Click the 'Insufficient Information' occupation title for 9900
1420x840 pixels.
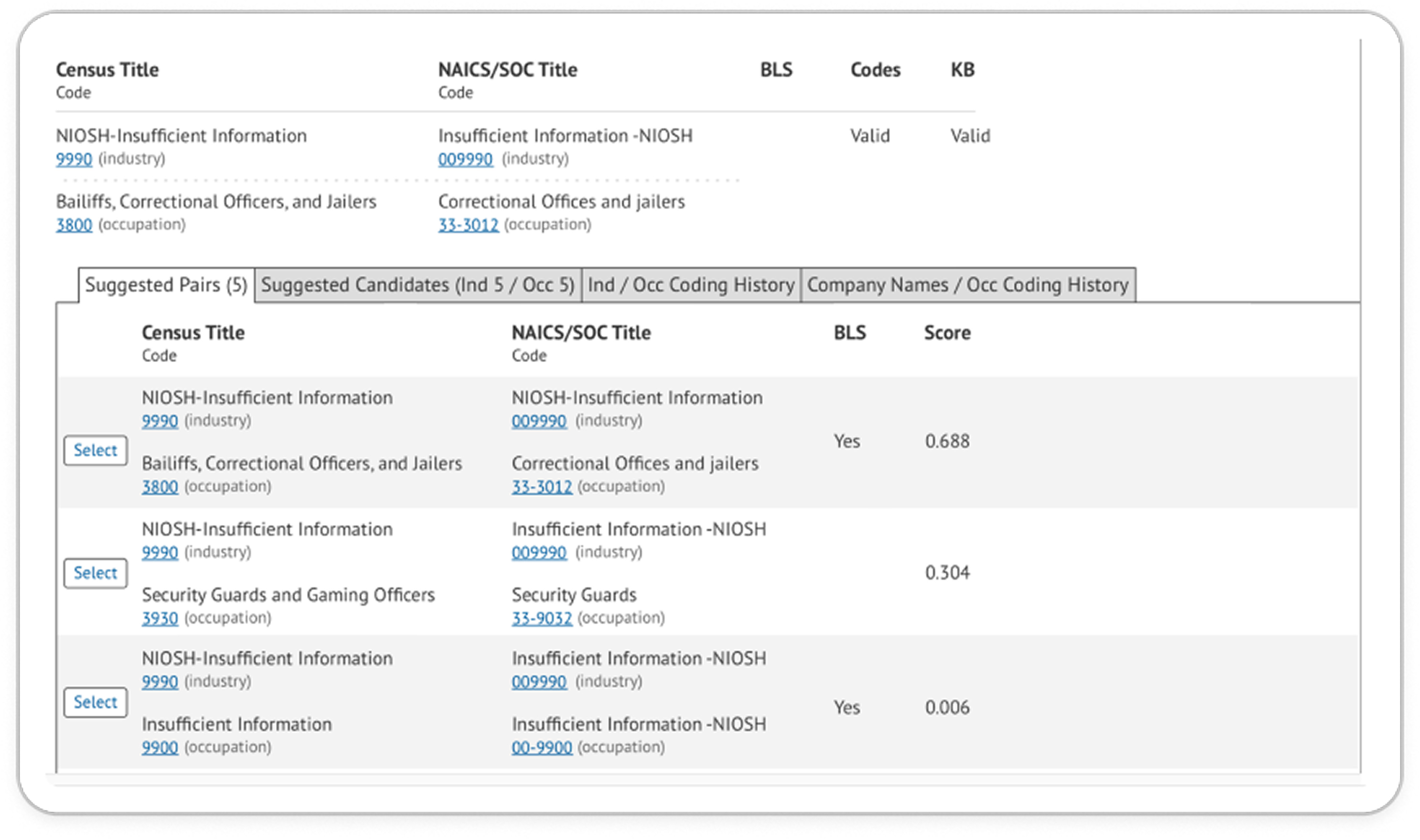point(237,724)
